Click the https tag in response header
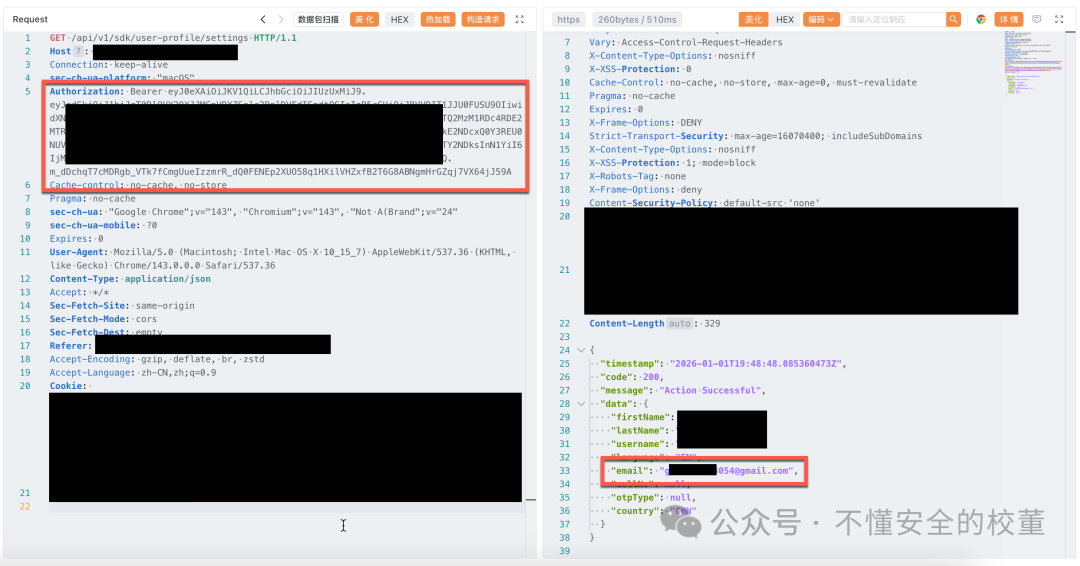Viewport: 1080px width, 566px height. [568, 19]
